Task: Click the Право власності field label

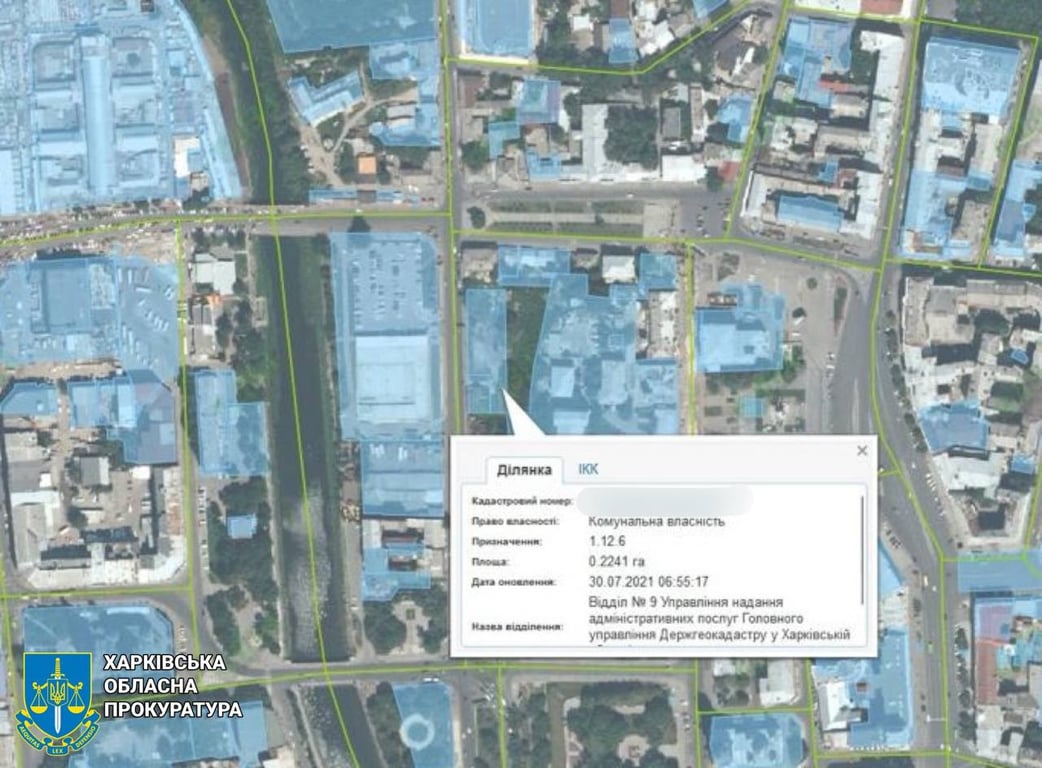Action: [516, 521]
